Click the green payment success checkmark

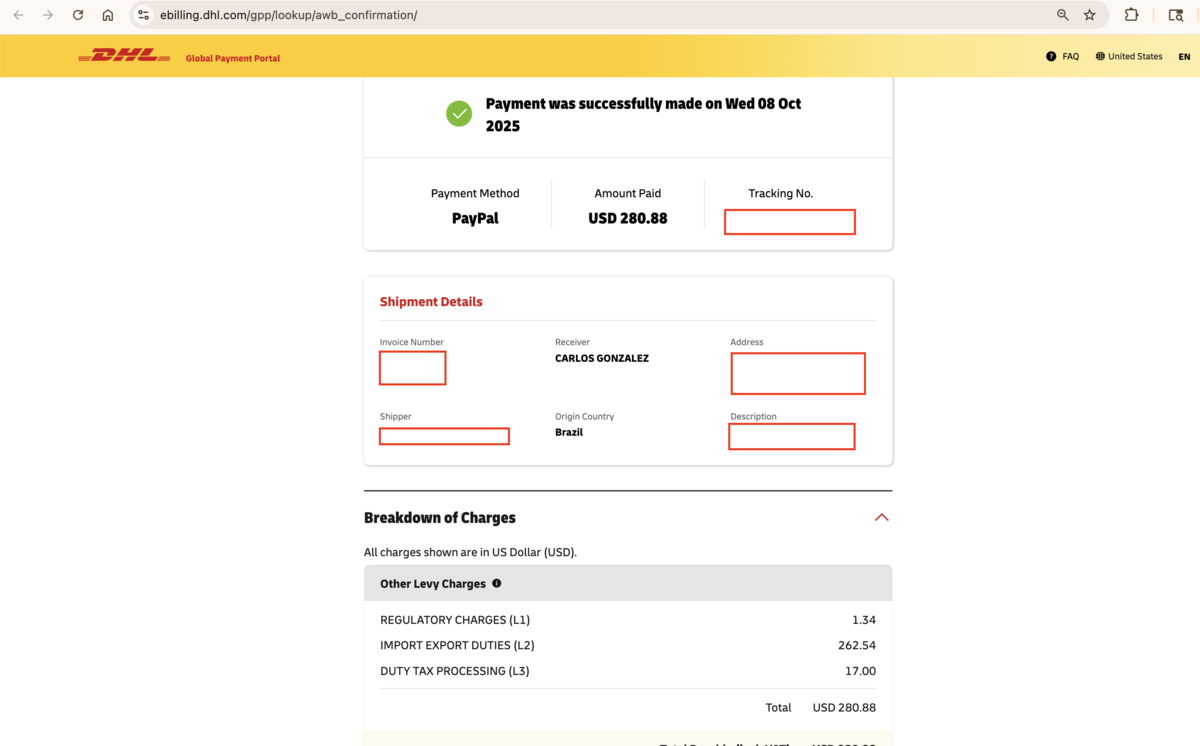pyautogui.click(x=459, y=114)
